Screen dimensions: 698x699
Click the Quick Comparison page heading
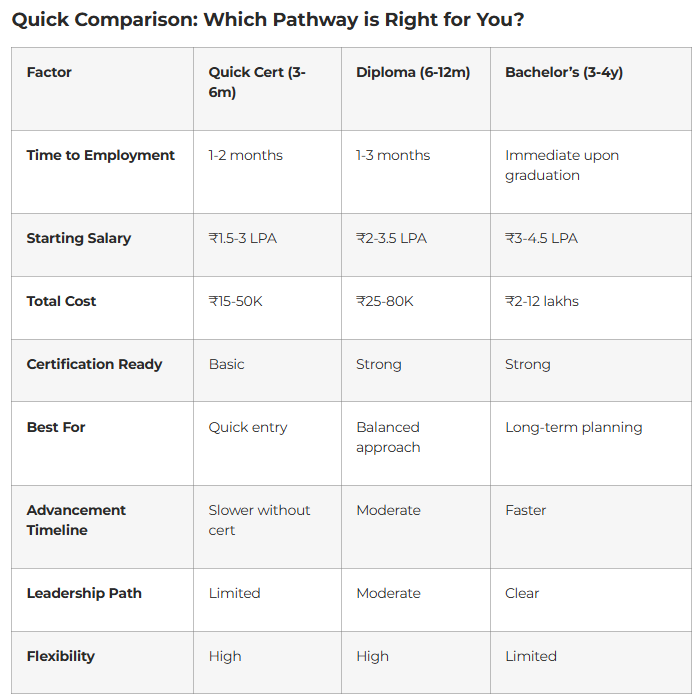(x=267, y=20)
